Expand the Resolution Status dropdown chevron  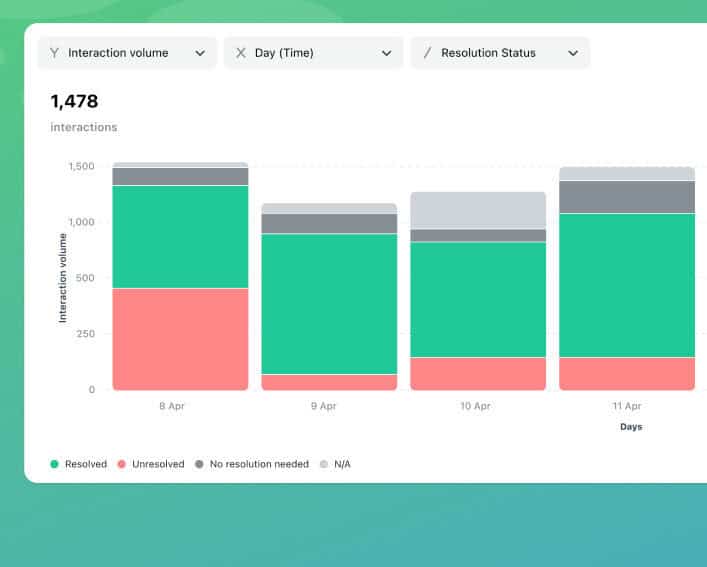point(573,53)
